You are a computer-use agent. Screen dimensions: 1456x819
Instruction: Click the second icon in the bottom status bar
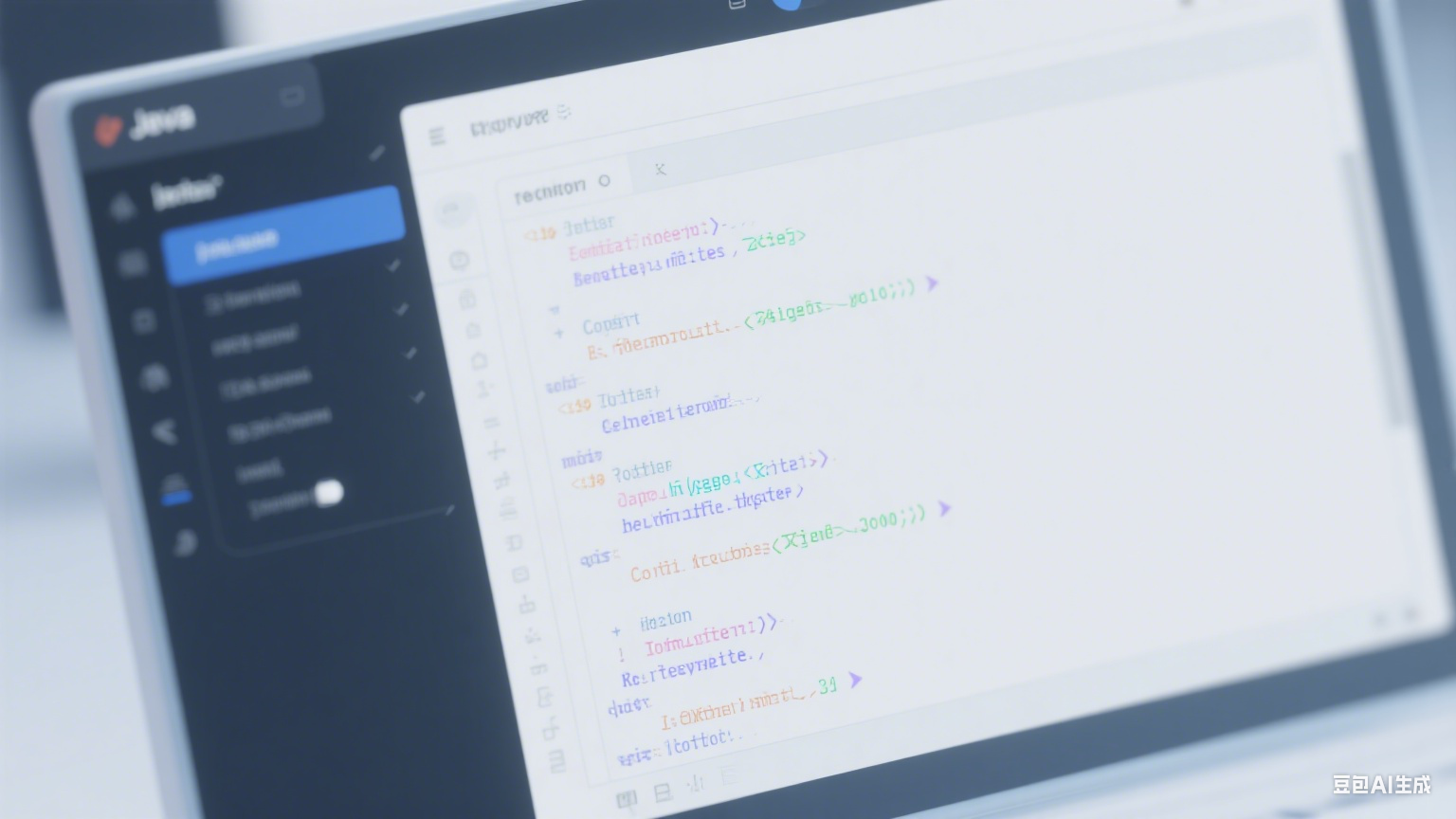tap(663, 792)
